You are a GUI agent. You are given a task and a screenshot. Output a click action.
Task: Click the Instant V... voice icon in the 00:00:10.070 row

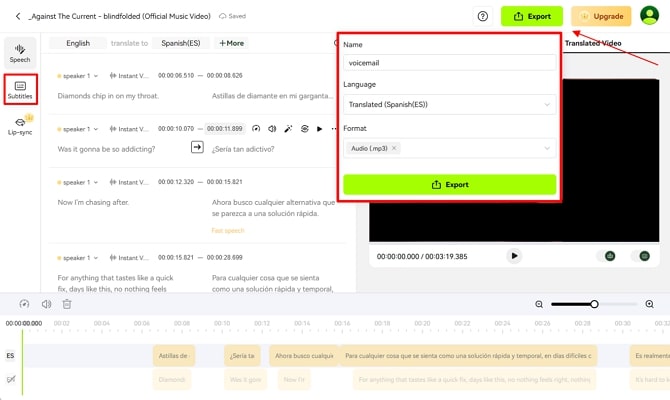tap(113, 129)
